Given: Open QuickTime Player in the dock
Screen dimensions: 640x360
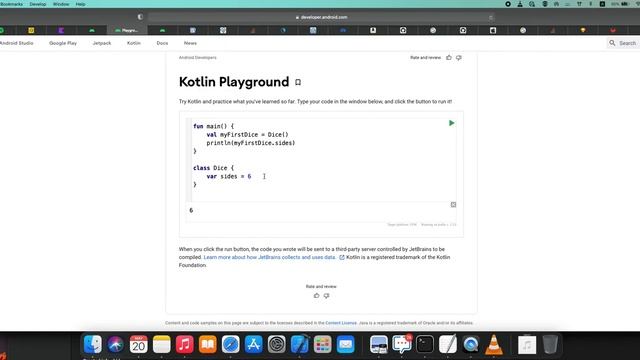Looking at the screenshot, I should point(471,344).
